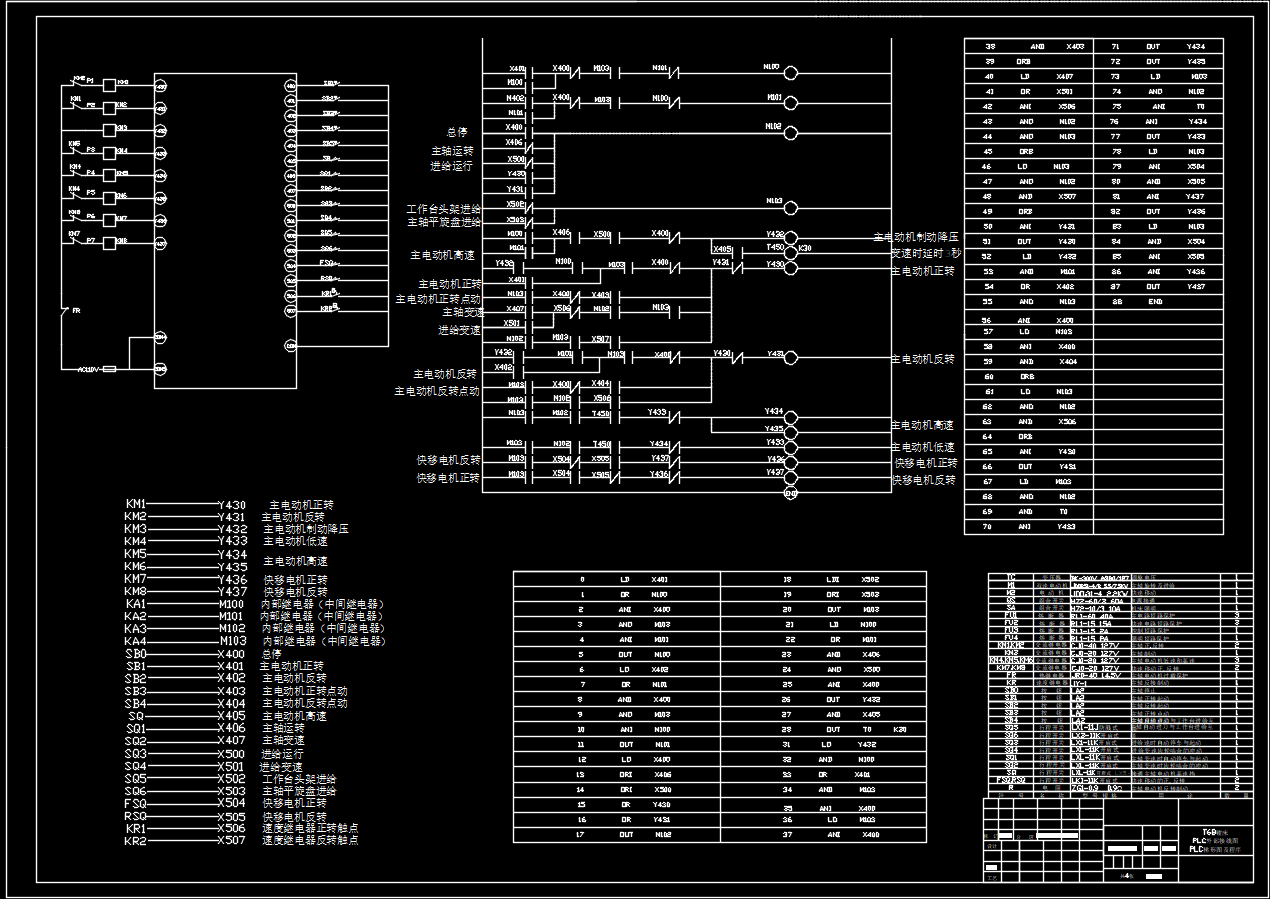The height and width of the screenshot is (899, 1270).
Task: Select 速度继电器正转触点 description text
Action: pos(310,828)
